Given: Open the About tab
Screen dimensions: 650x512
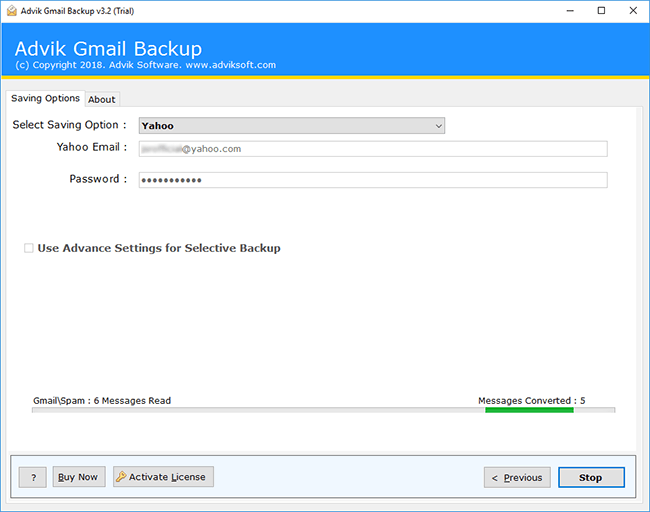Looking at the screenshot, I should (x=102, y=99).
